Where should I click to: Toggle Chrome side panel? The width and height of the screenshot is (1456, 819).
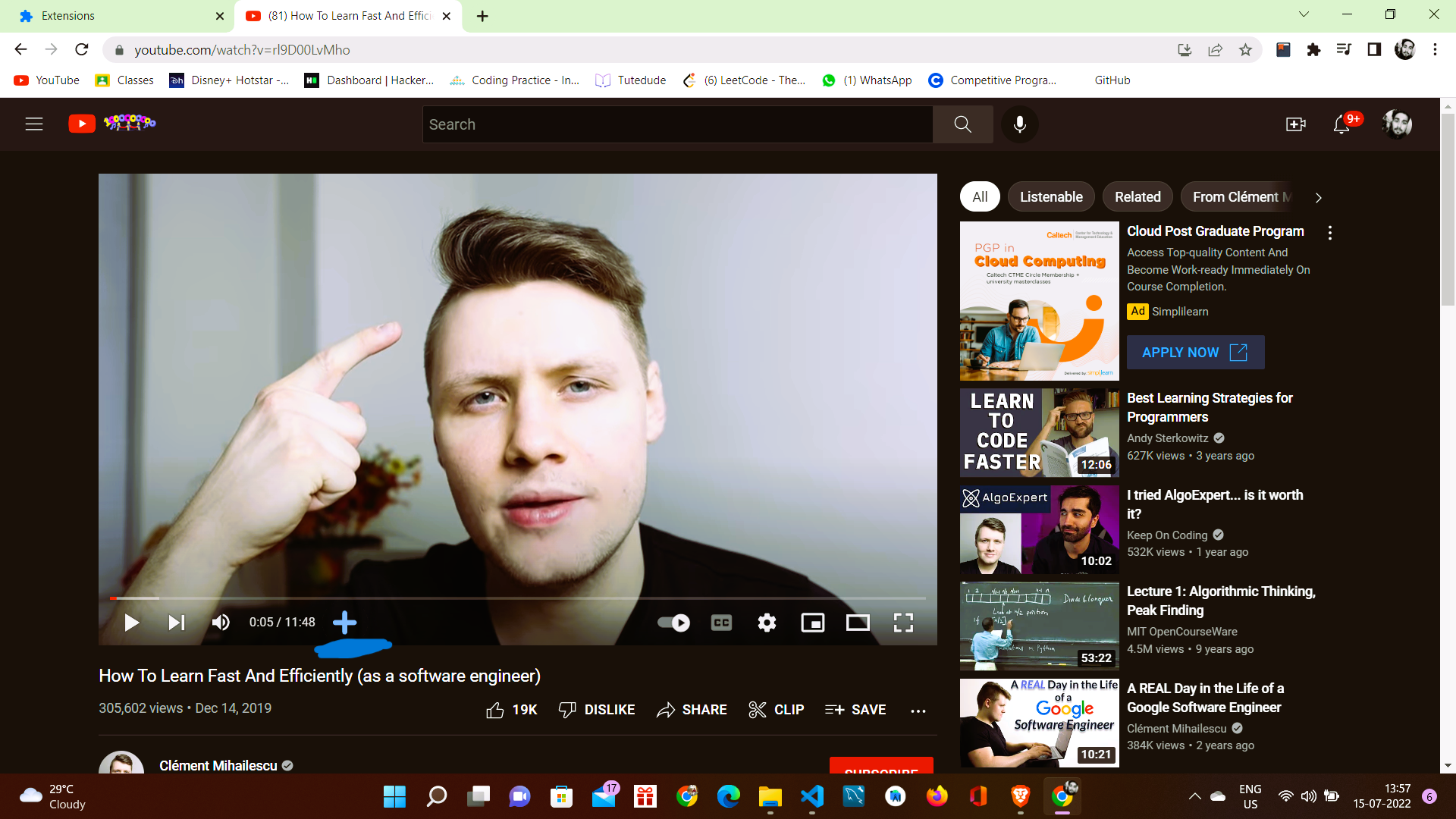coord(1374,50)
